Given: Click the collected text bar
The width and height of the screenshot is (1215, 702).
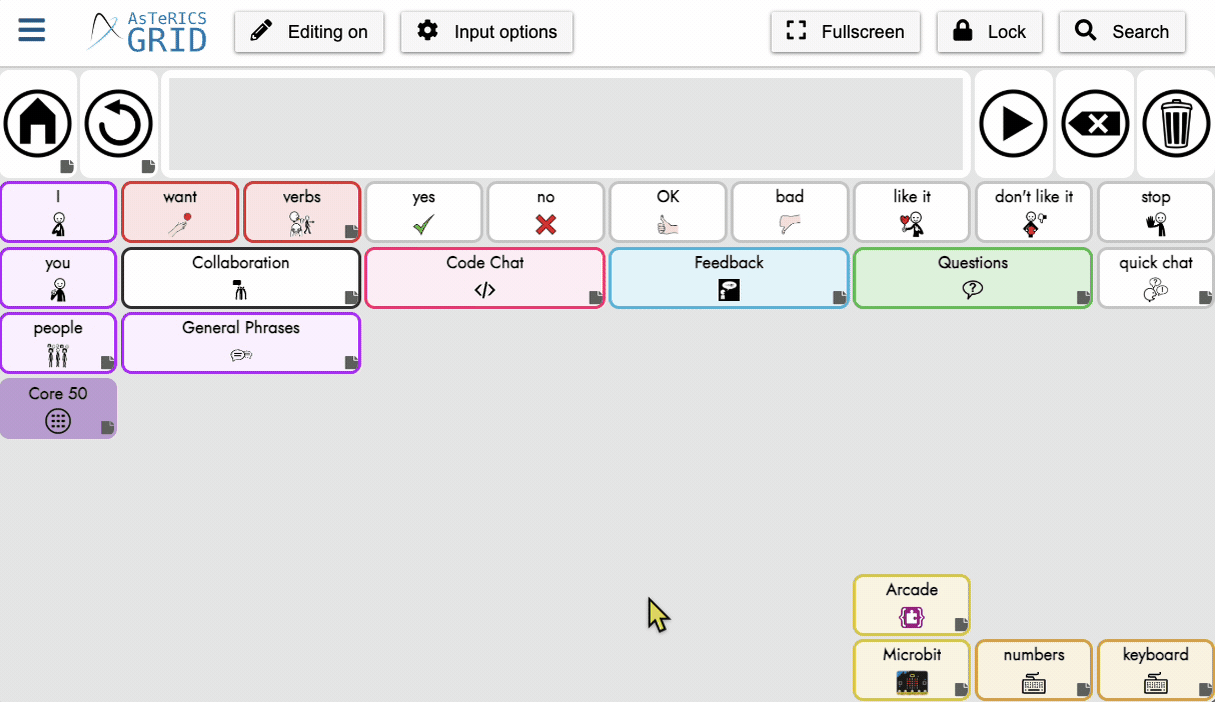Looking at the screenshot, I should [x=565, y=124].
